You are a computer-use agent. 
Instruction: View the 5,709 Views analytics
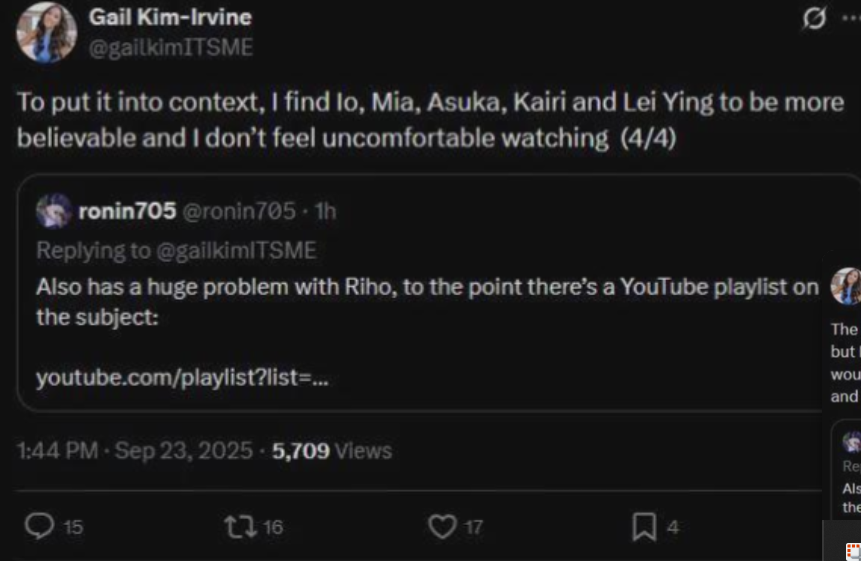click(x=332, y=451)
